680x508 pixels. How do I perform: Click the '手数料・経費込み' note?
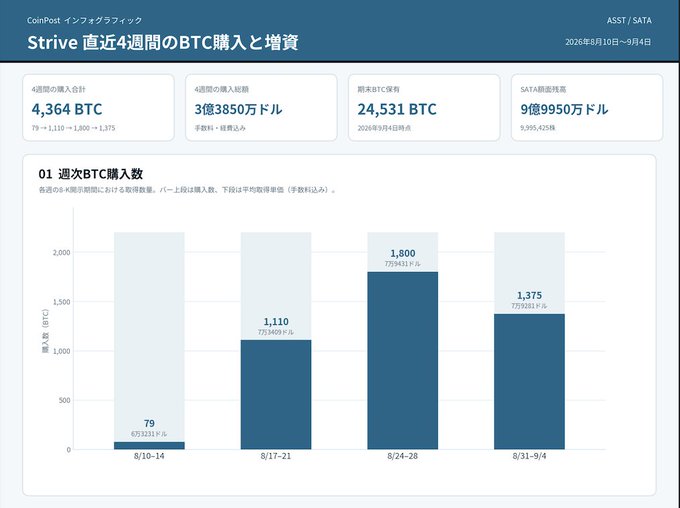[x=220, y=128]
